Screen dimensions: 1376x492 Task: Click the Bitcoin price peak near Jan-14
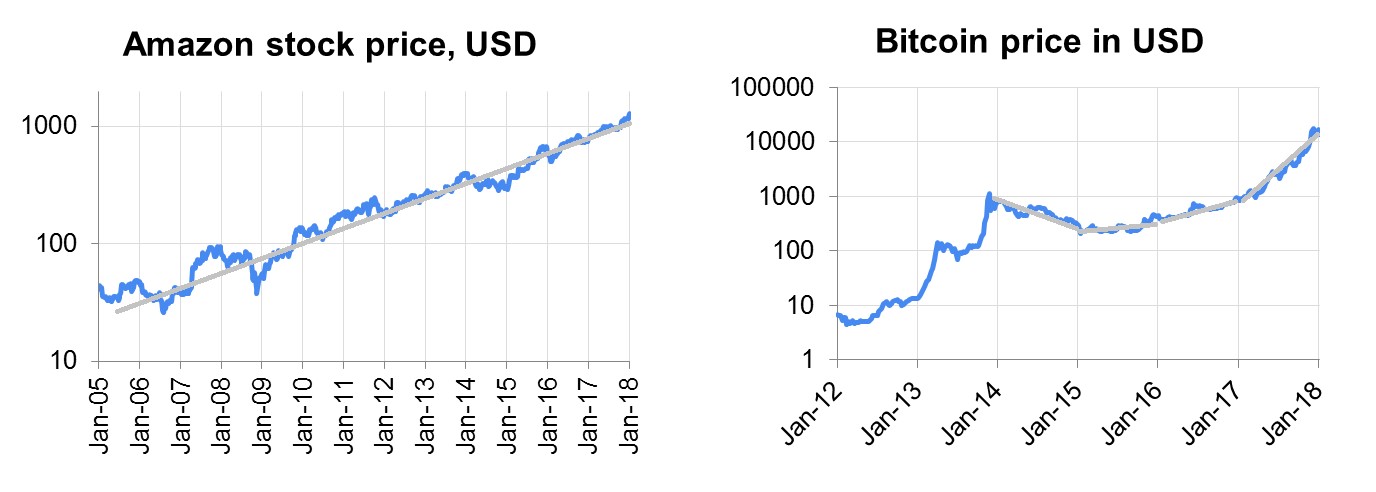point(989,194)
